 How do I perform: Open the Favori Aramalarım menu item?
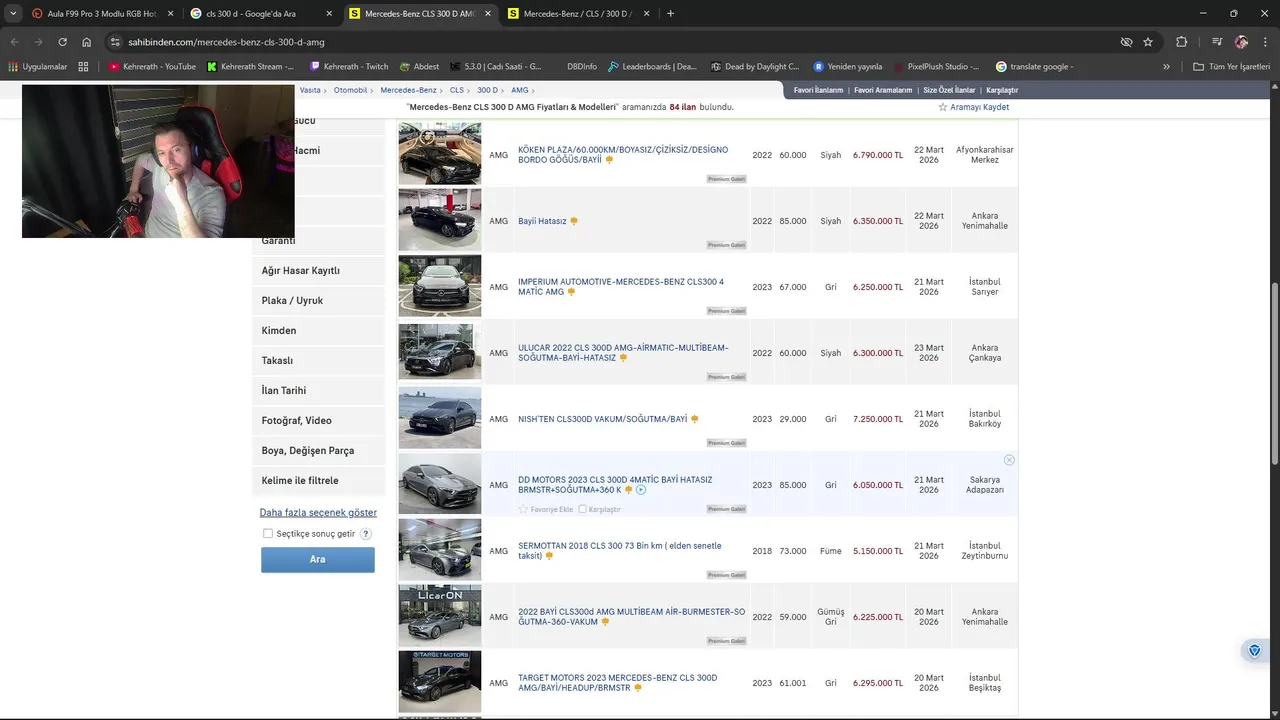click(x=883, y=90)
